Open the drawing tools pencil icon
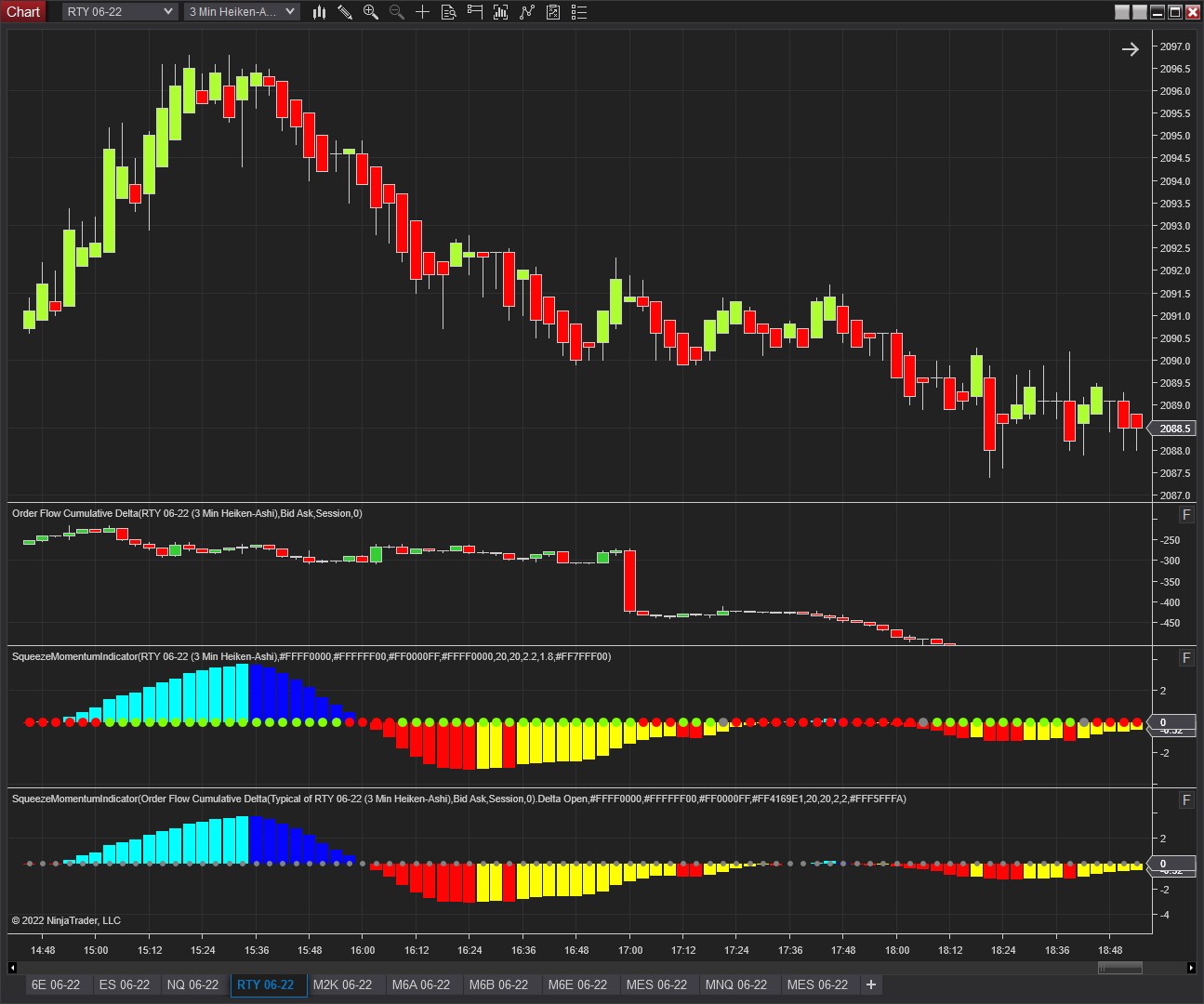The width and height of the screenshot is (1204, 1004). point(345,12)
